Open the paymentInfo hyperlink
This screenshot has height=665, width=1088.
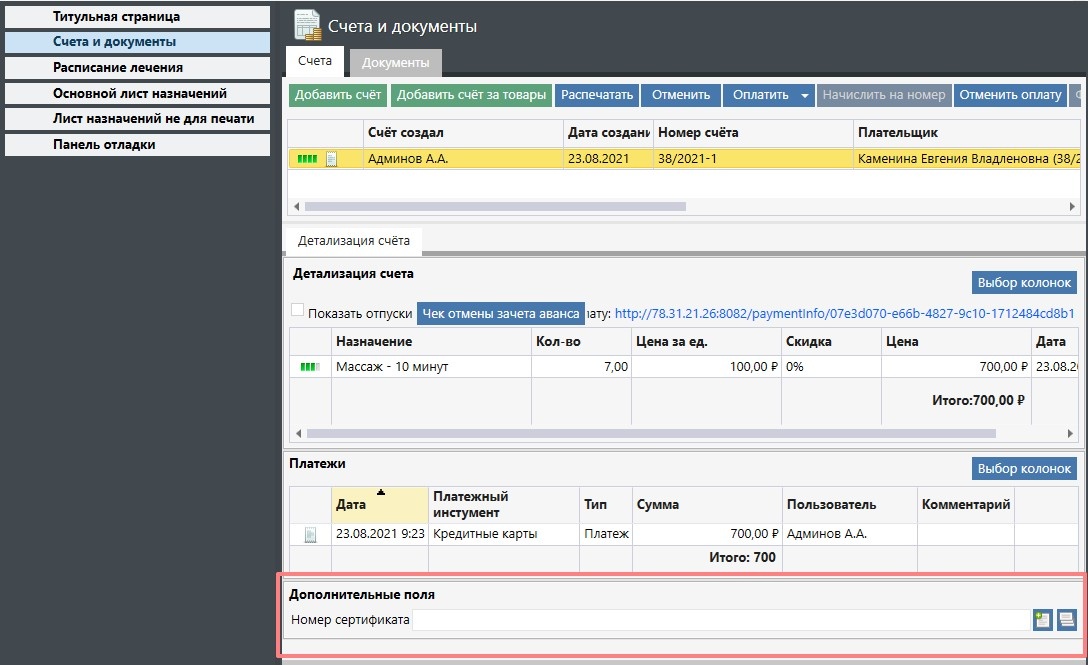(845, 314)
